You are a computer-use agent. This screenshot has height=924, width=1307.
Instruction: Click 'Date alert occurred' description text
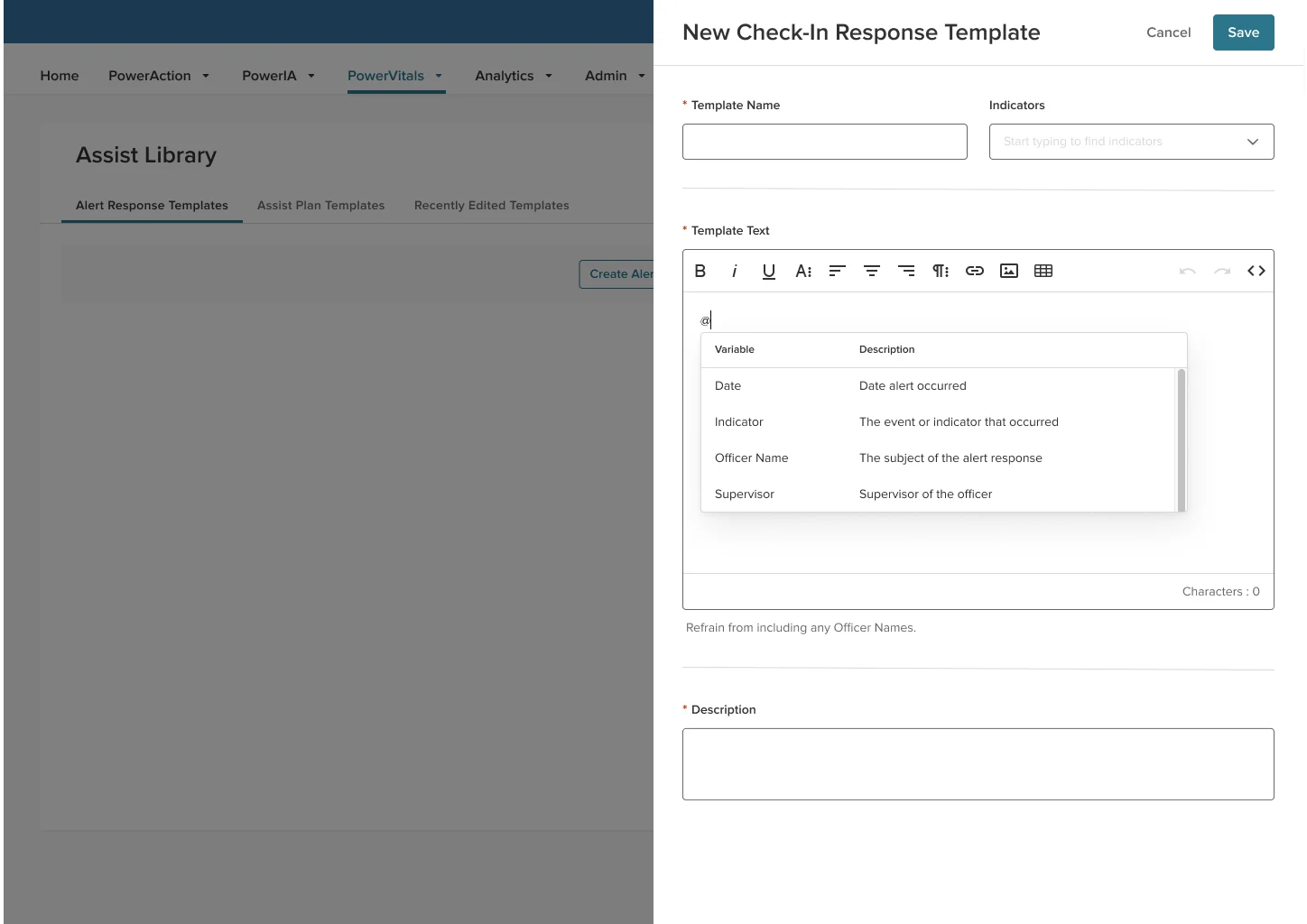(x=913, y=386)
